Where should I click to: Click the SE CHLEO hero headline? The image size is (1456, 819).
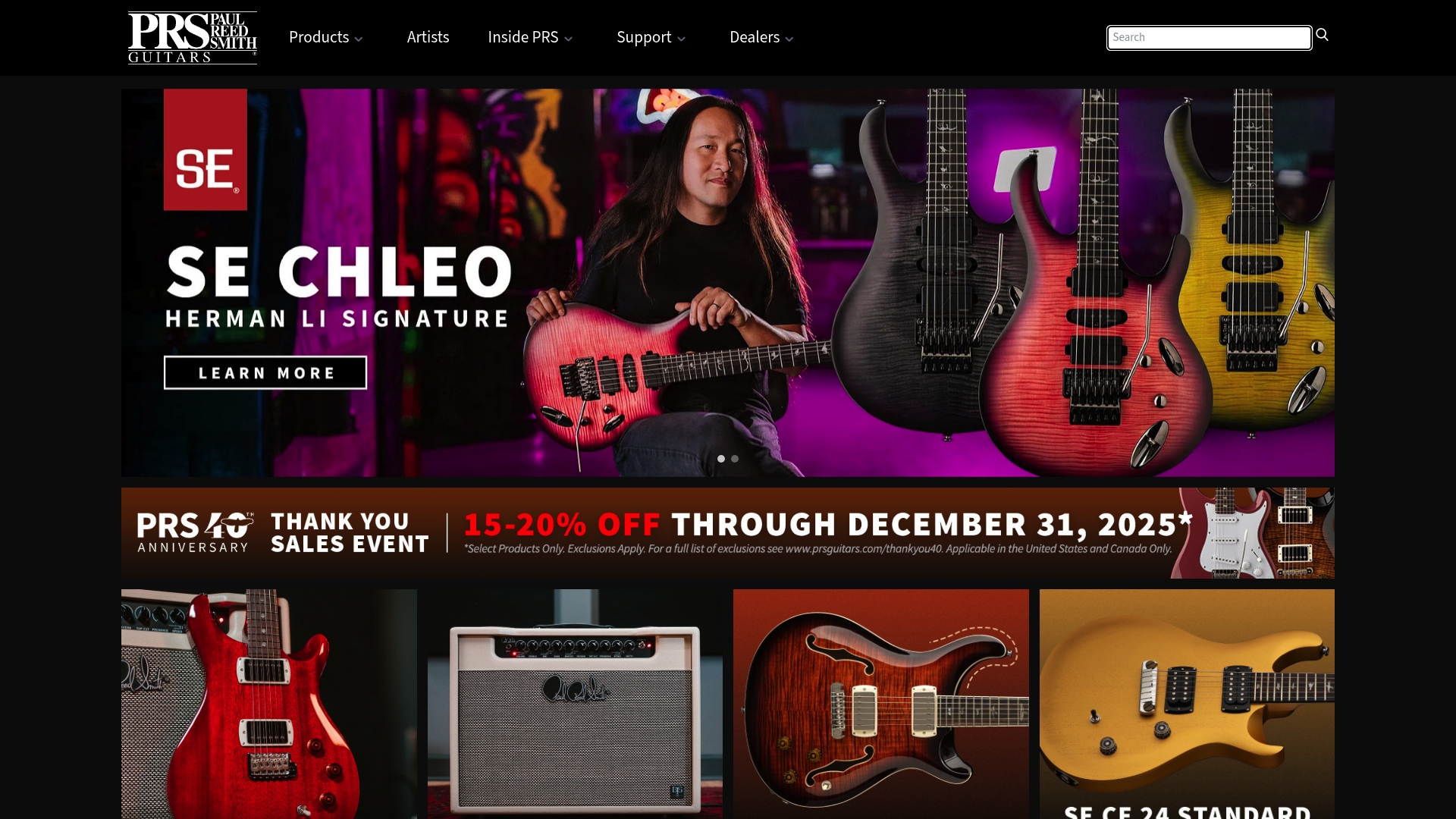(339, 271)
